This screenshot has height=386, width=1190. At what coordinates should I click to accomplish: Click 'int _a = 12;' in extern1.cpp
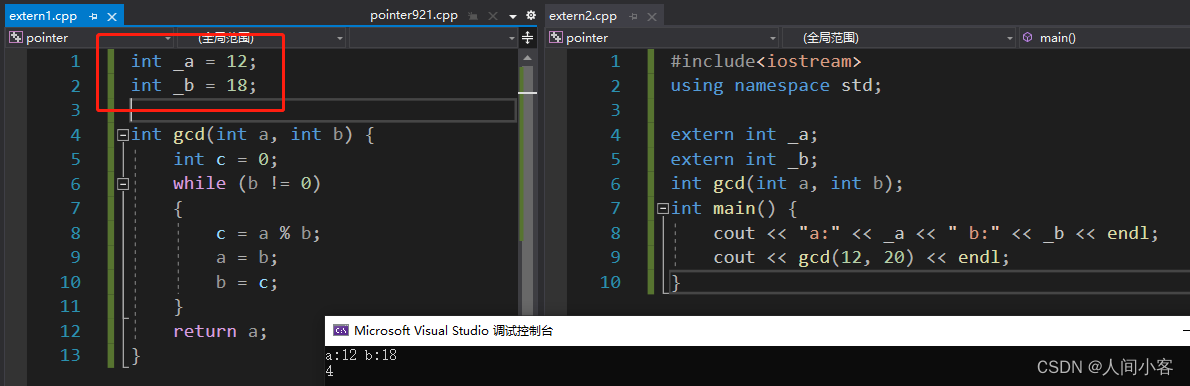pos(194,61)
